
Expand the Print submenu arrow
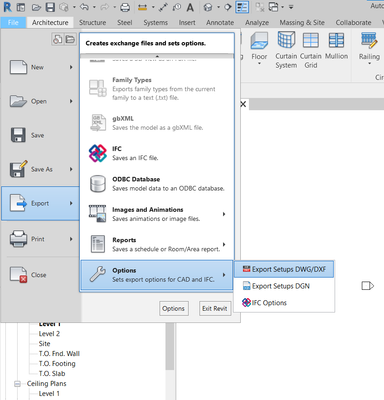tap(71, 239)
